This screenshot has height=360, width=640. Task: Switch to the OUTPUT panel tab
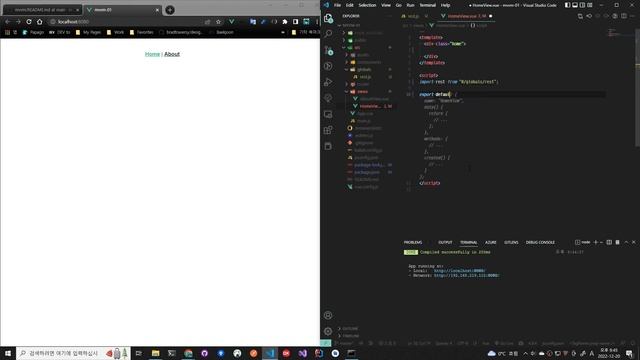[445, 242]
